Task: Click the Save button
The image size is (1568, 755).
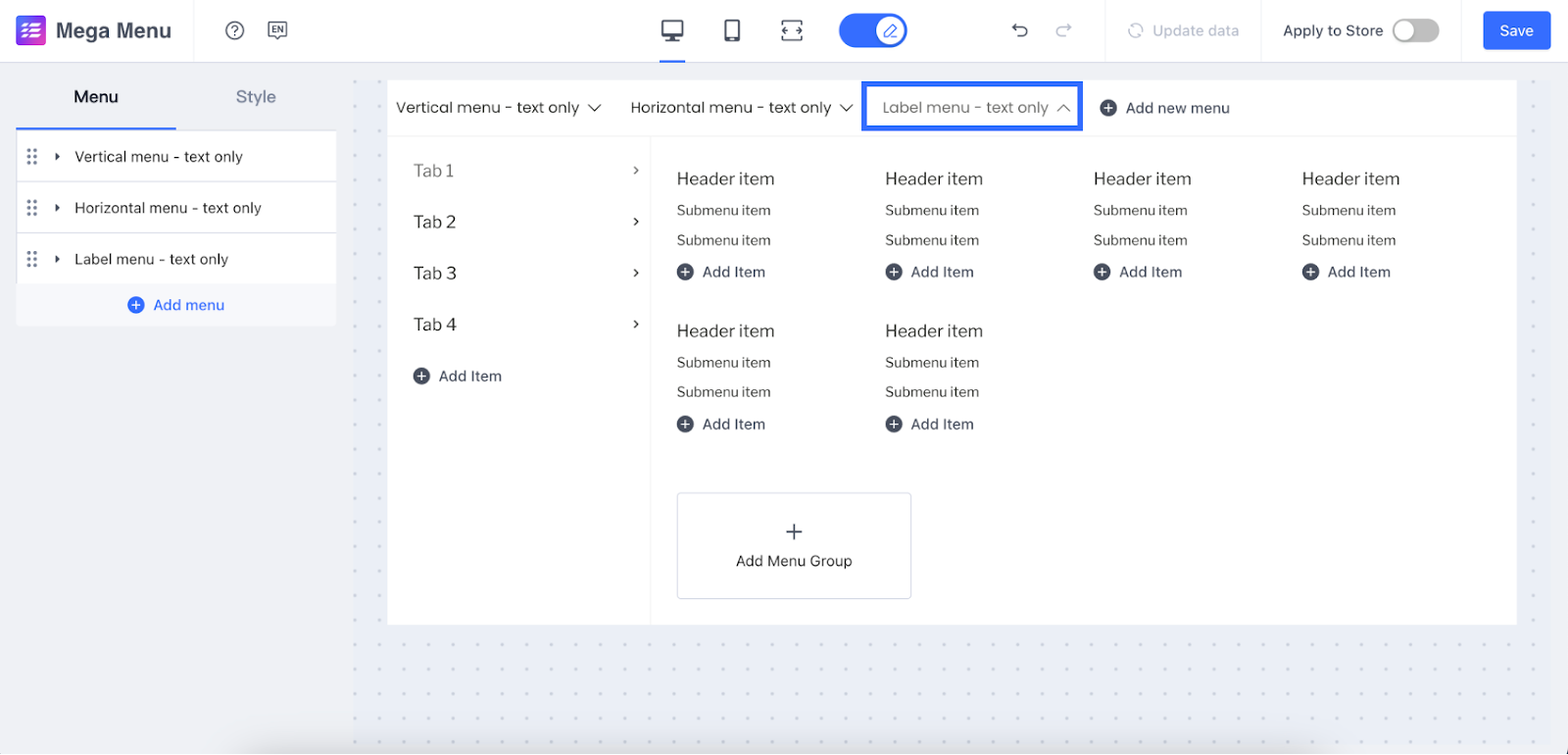Action: [1516, 30]
